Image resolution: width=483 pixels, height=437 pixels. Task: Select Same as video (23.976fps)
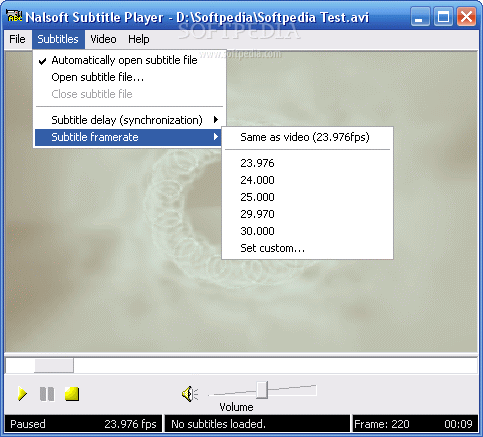pos(307,137)
